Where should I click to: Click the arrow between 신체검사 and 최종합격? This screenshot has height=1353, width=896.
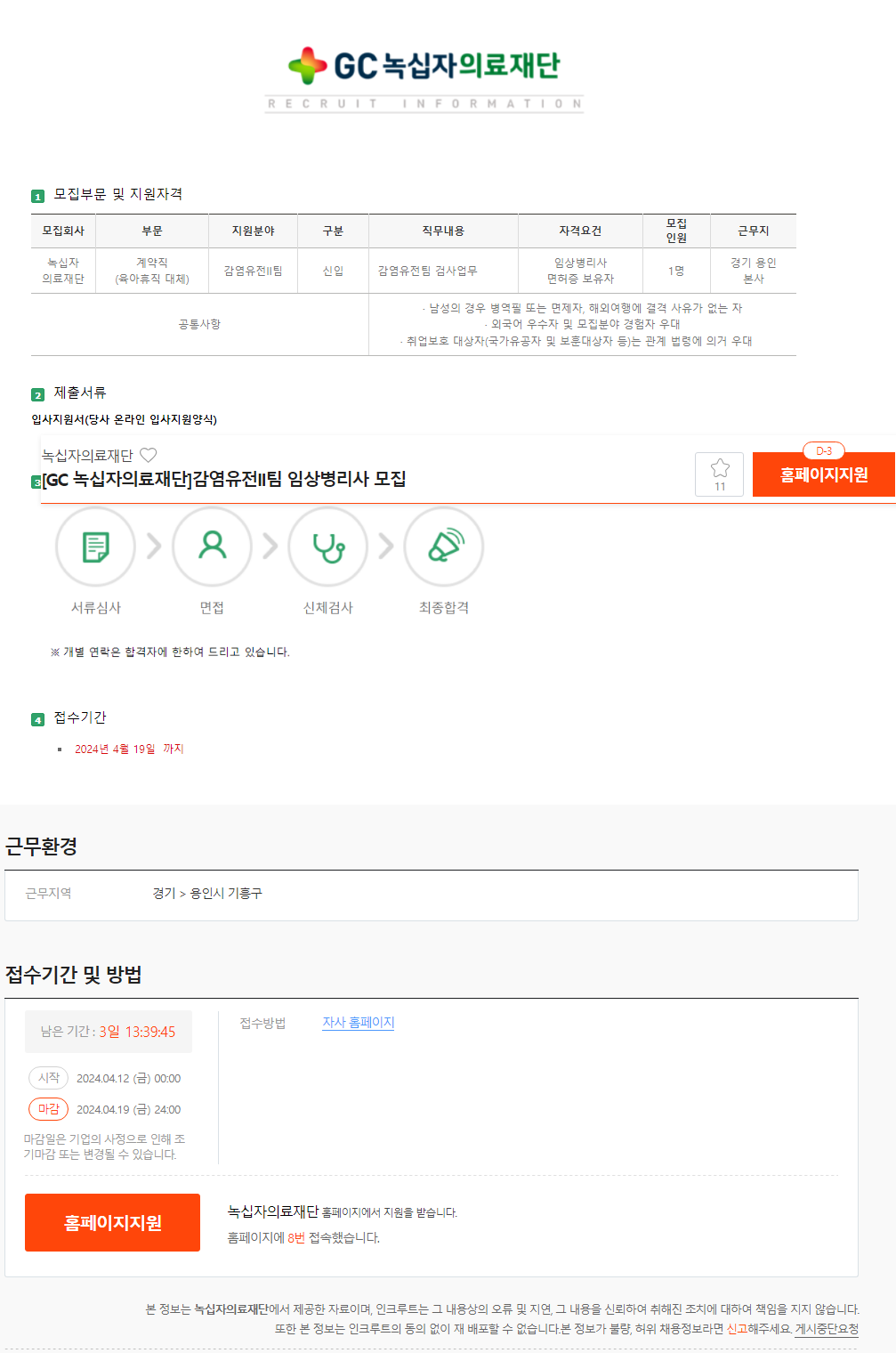tap(386, 546)
